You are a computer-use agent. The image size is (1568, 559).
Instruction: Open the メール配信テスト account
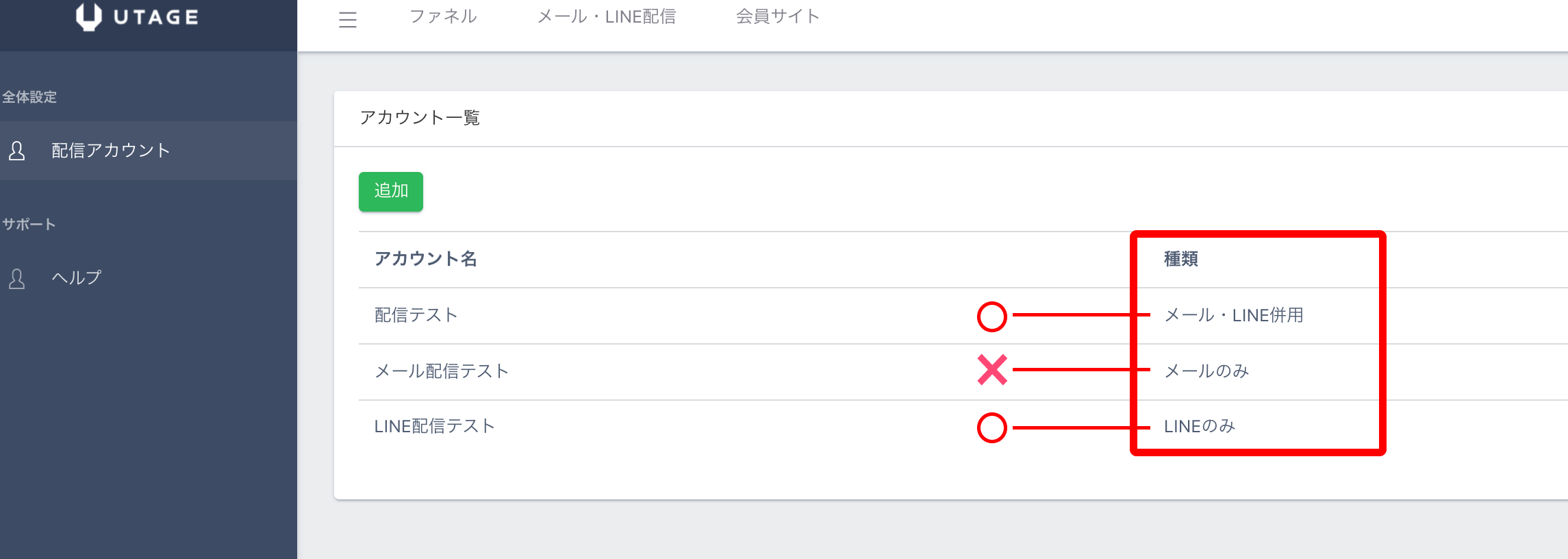(442, 371)
